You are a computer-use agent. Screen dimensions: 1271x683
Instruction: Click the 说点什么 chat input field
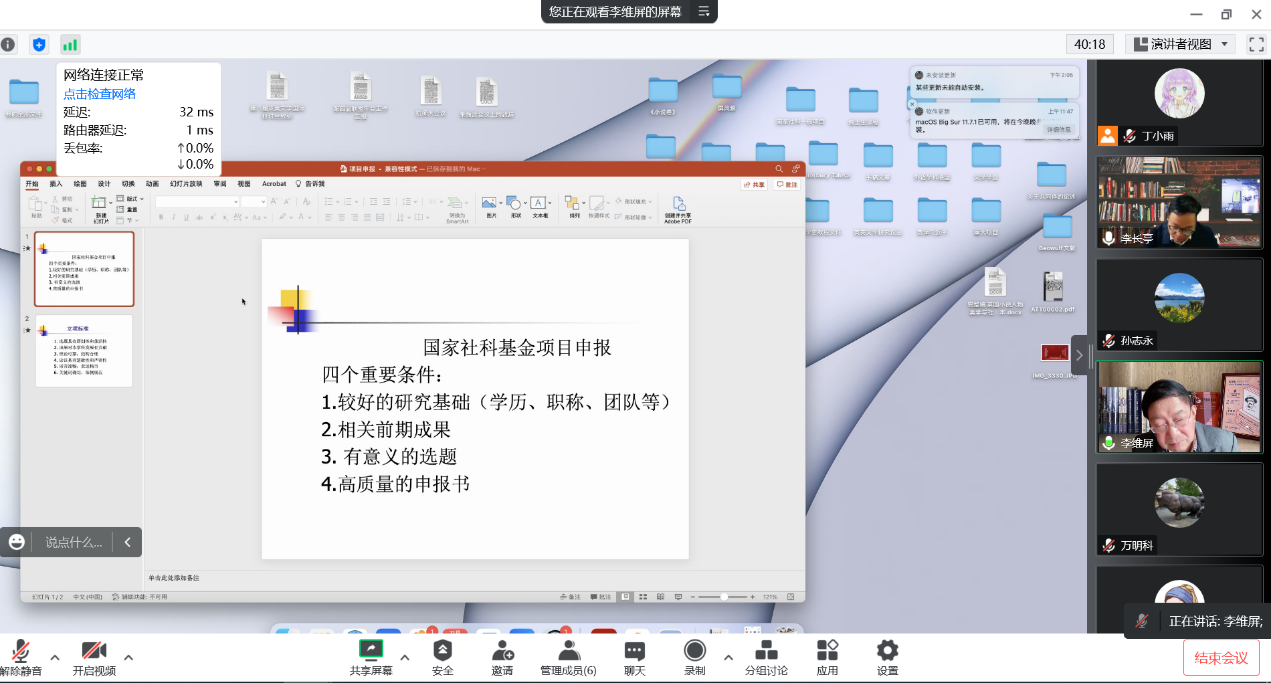click(x=73, y=542)
